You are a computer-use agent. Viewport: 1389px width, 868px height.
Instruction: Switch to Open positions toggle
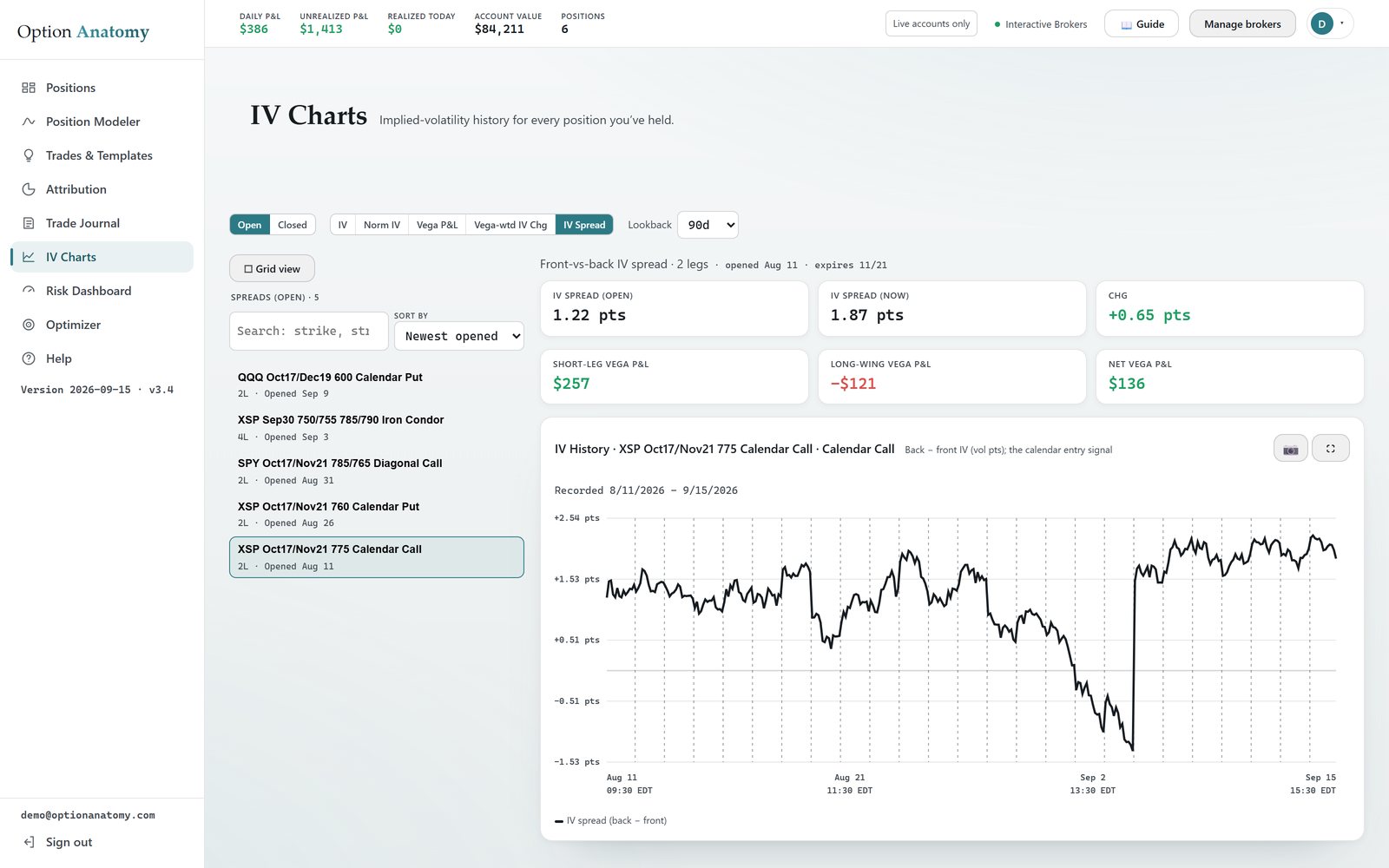click(249, 225)
